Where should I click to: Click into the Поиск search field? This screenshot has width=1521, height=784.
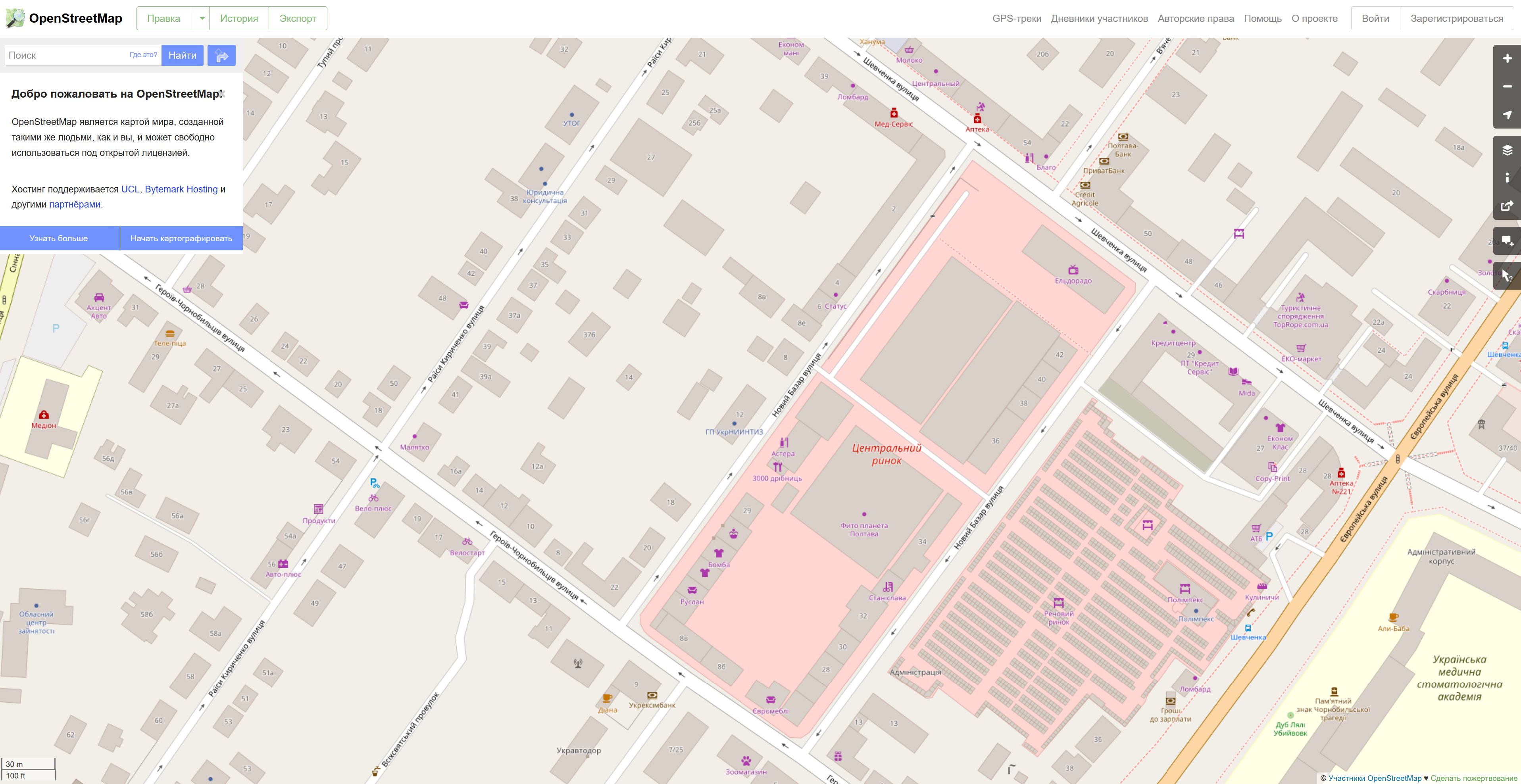tap(65, 56)
